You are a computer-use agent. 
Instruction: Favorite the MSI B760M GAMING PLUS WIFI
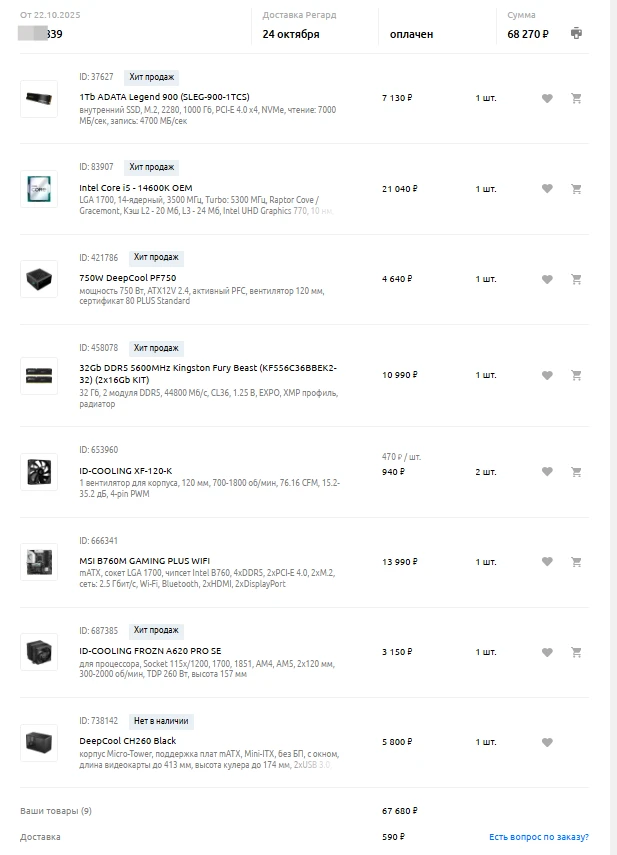(x=547, y=562)
